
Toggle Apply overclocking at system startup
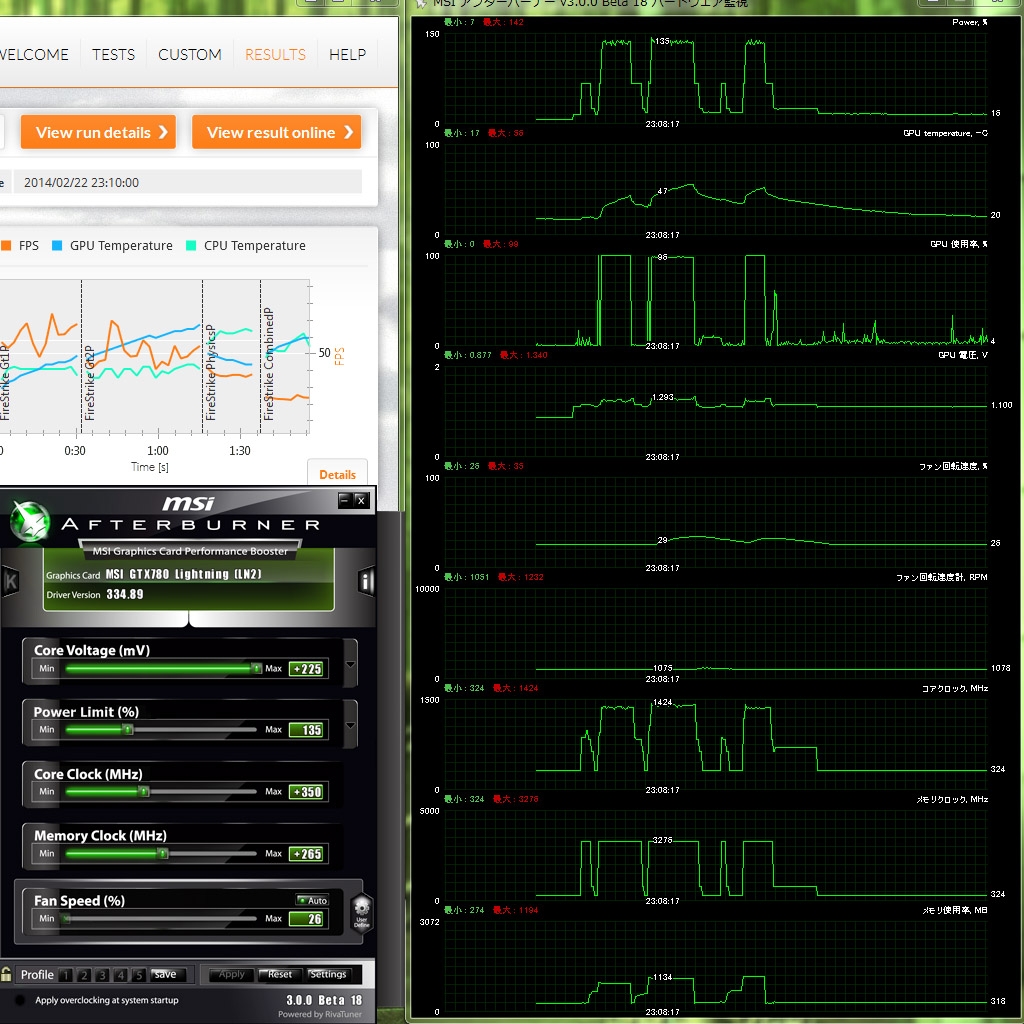click(x=20, y=1000)
